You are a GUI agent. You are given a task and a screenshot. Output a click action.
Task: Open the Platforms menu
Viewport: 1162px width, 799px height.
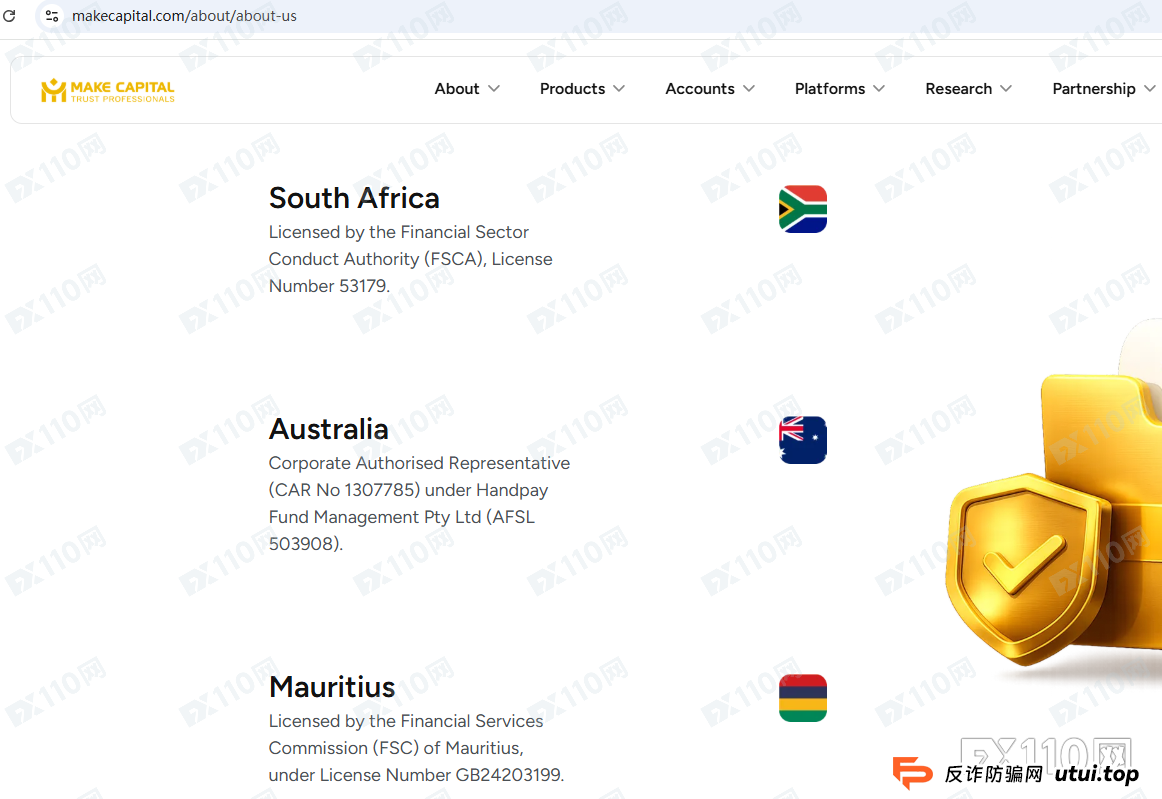click(830, 89)
